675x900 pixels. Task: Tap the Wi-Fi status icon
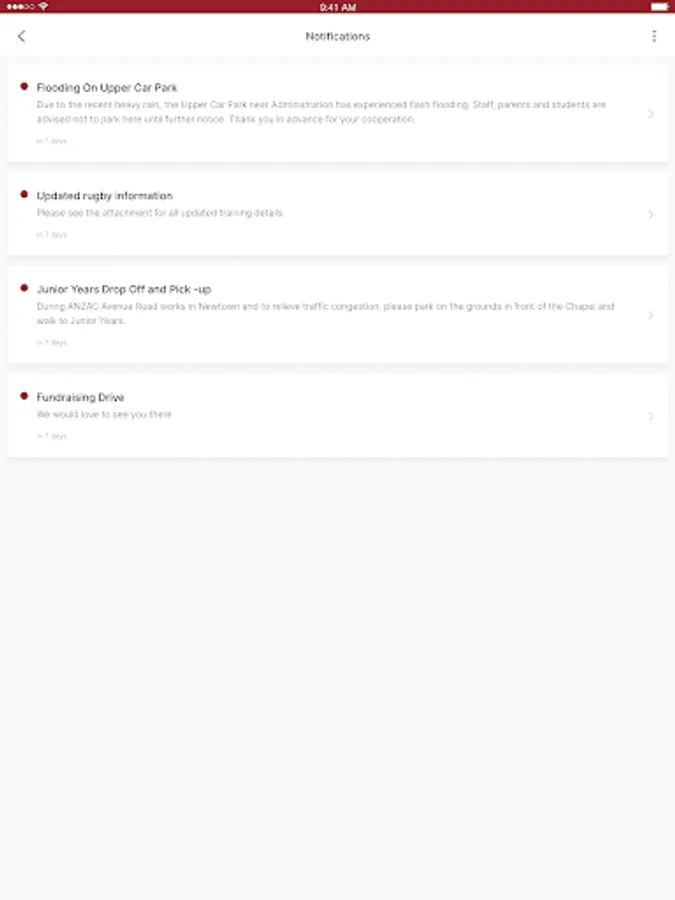(44, 6)
